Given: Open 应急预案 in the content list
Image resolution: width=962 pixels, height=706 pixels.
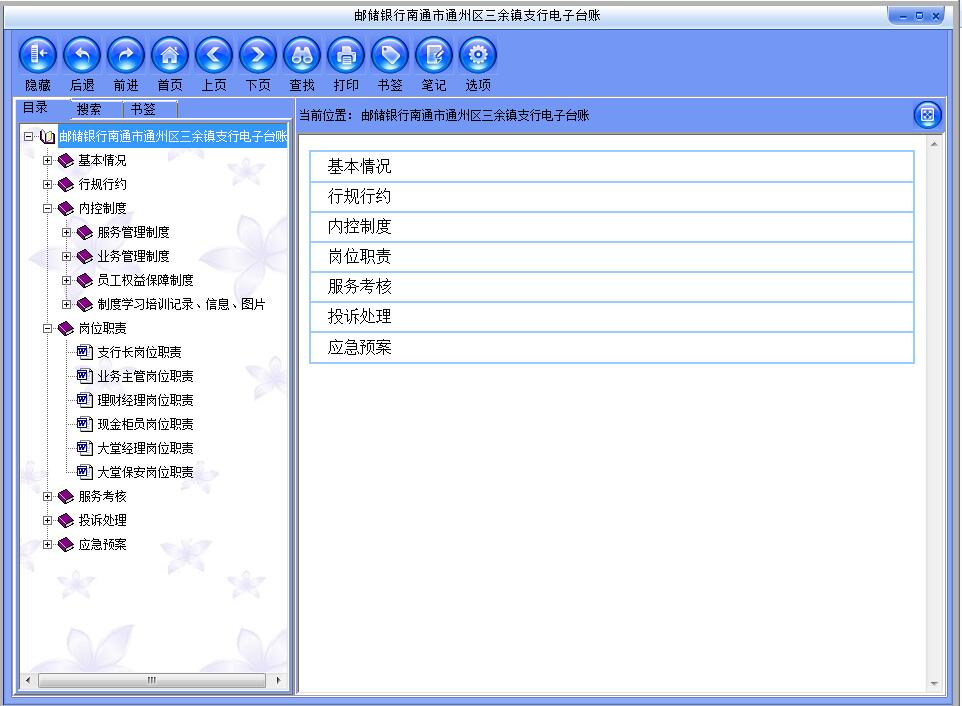Looking at the screenshot, I should (x=612, y=347).
